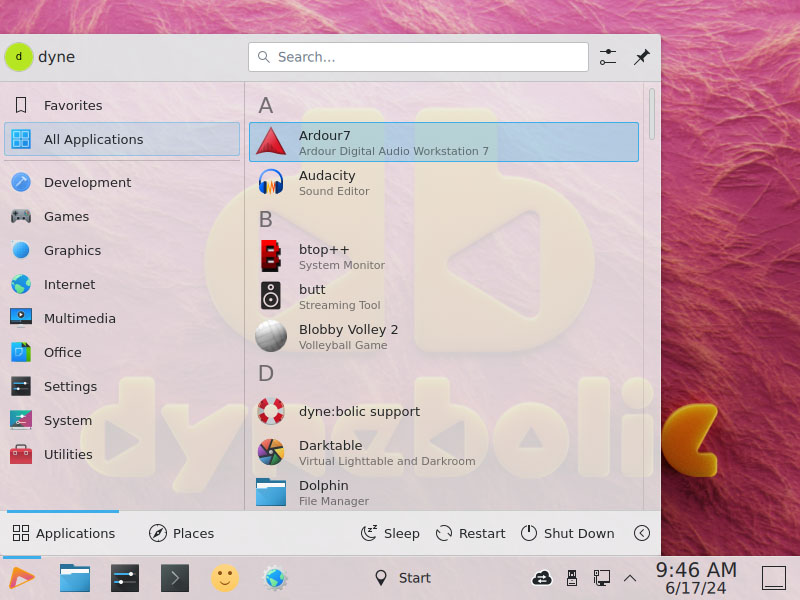Show the Office category
This screenshot has width=800, height=600.
coord(122,352)
